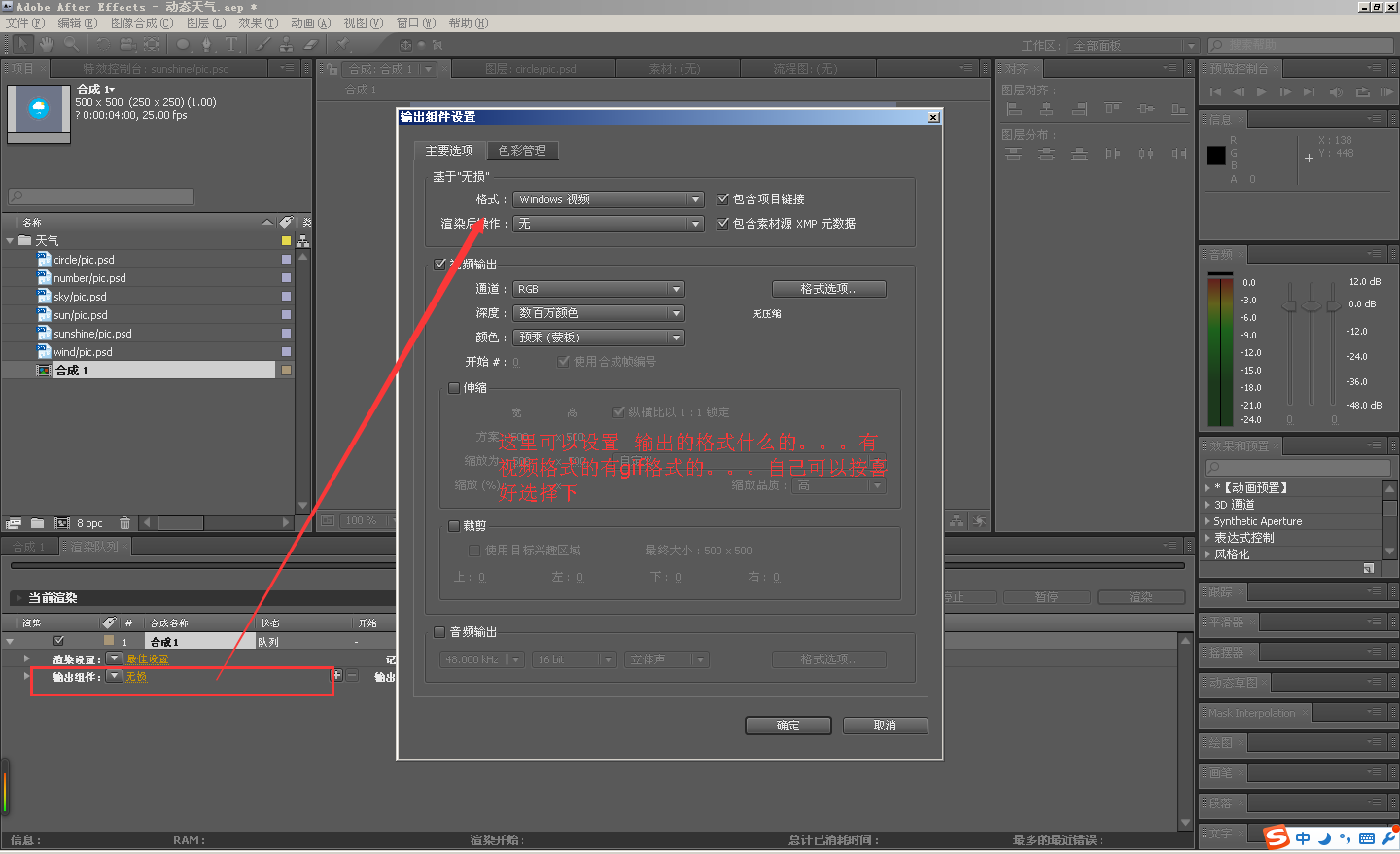Collapse the 天气 folder in Project panel
This screenshot has height=854, width=1400.
click(10, 240)
